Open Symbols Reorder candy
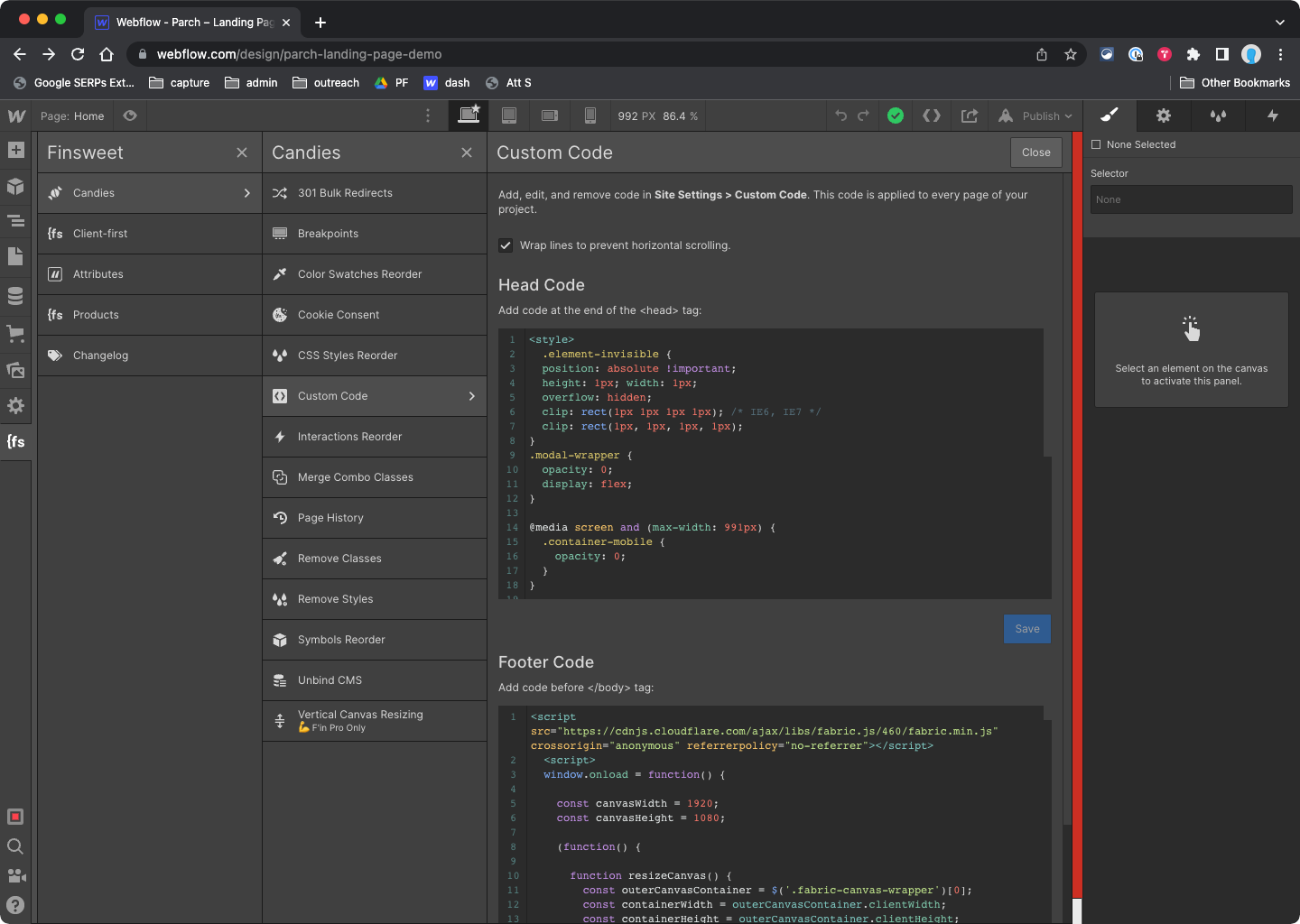This screenshot has height=924, width=1300. 375,640
